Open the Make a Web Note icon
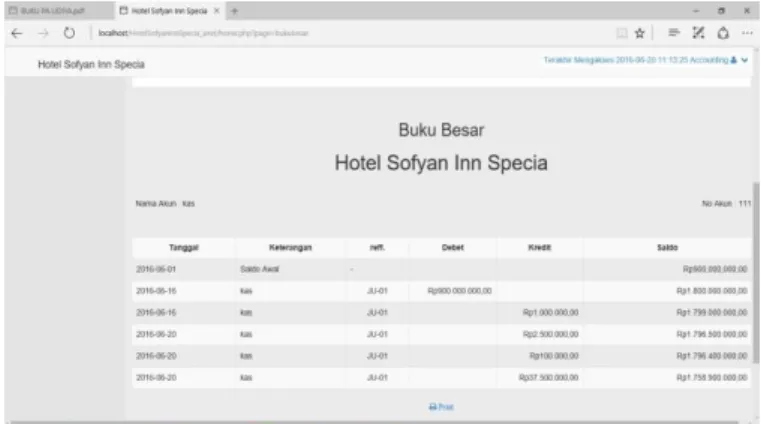Image resolution: width=761 pixels, height=424 pixels. pos(698,33)
